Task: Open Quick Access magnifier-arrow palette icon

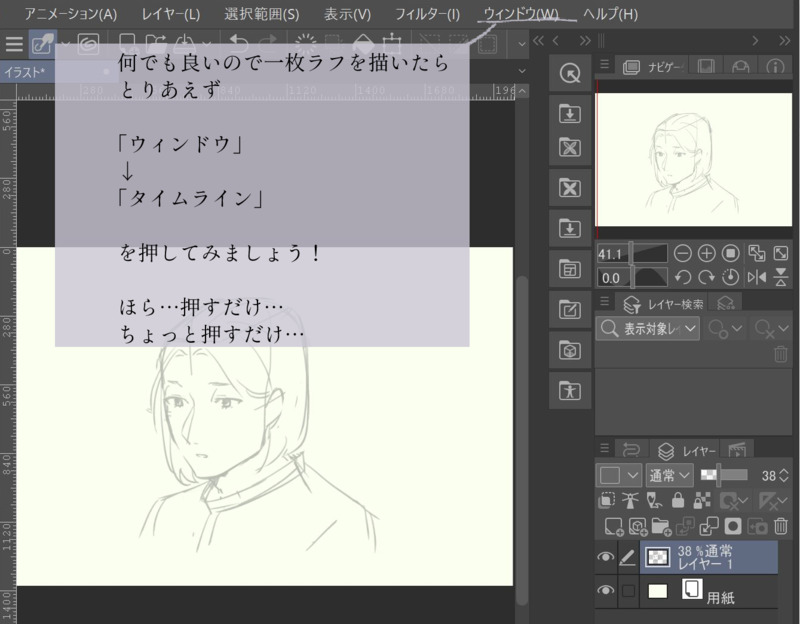Action: click(x=569, y=73)
